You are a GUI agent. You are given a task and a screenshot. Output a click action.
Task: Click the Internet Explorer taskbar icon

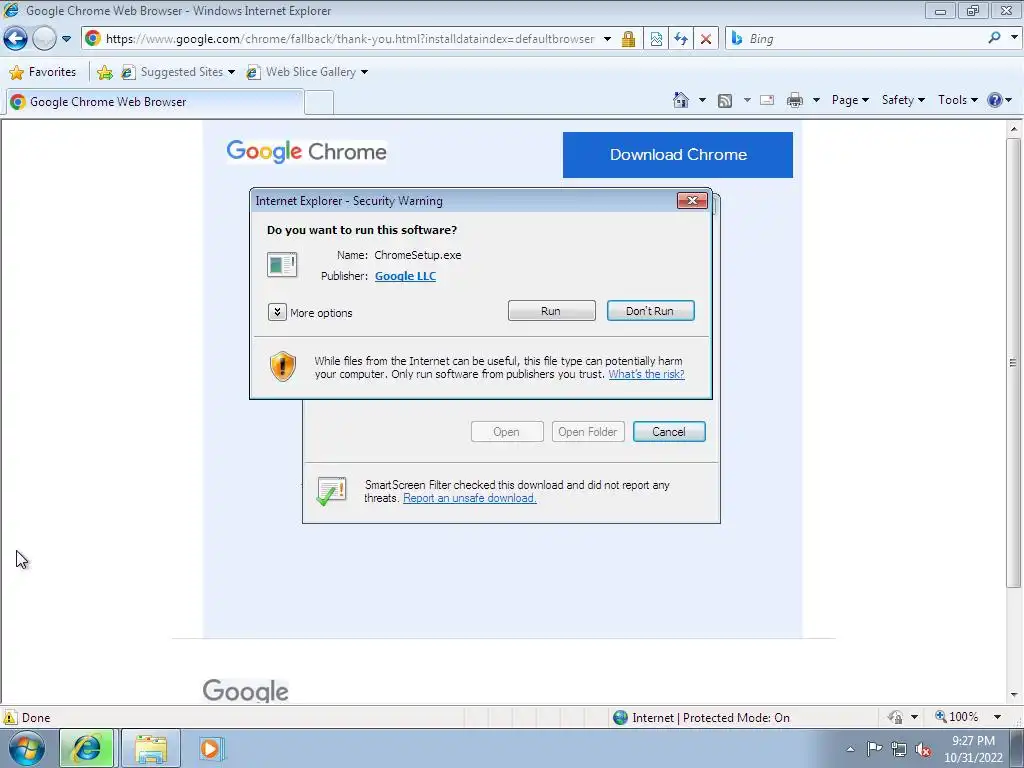click(x=88, y=748)
